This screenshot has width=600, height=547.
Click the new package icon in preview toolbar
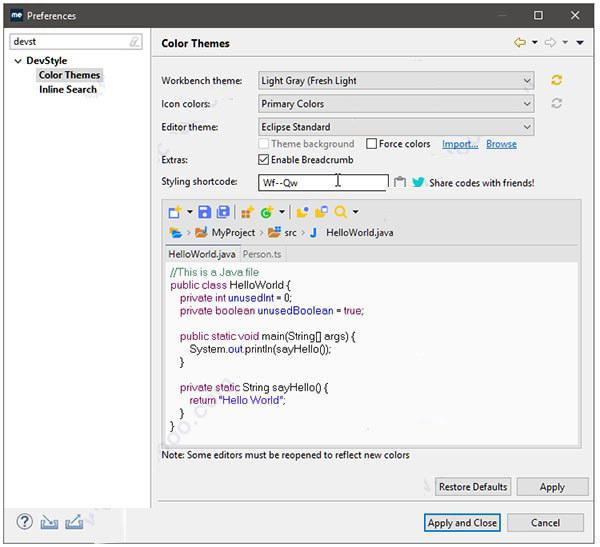click(247, 212)
